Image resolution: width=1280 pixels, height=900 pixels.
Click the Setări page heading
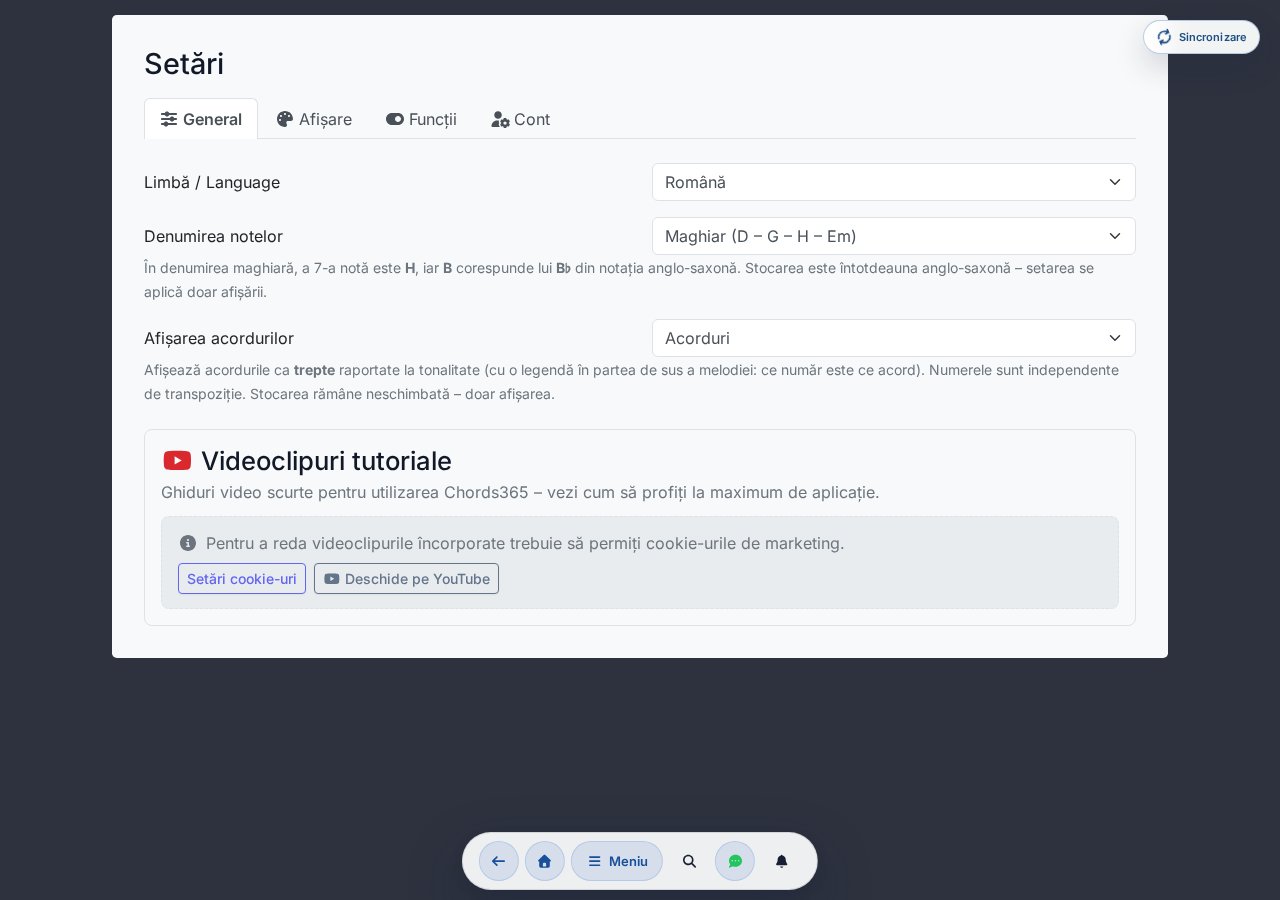click(x=184, y=64)
